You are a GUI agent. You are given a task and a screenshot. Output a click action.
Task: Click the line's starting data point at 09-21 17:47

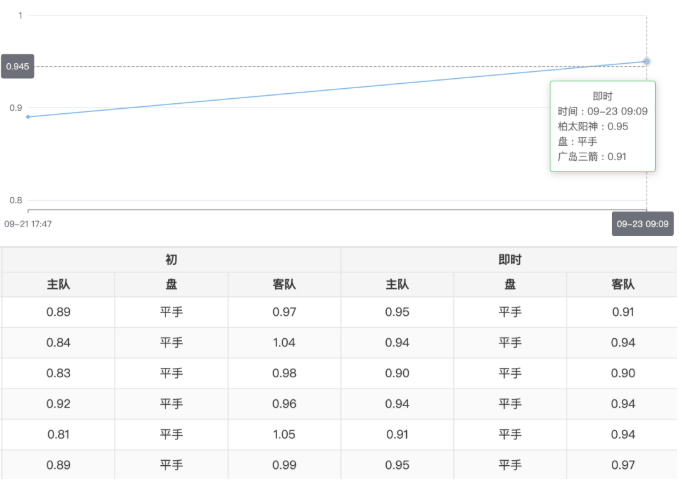coord(28,117)
